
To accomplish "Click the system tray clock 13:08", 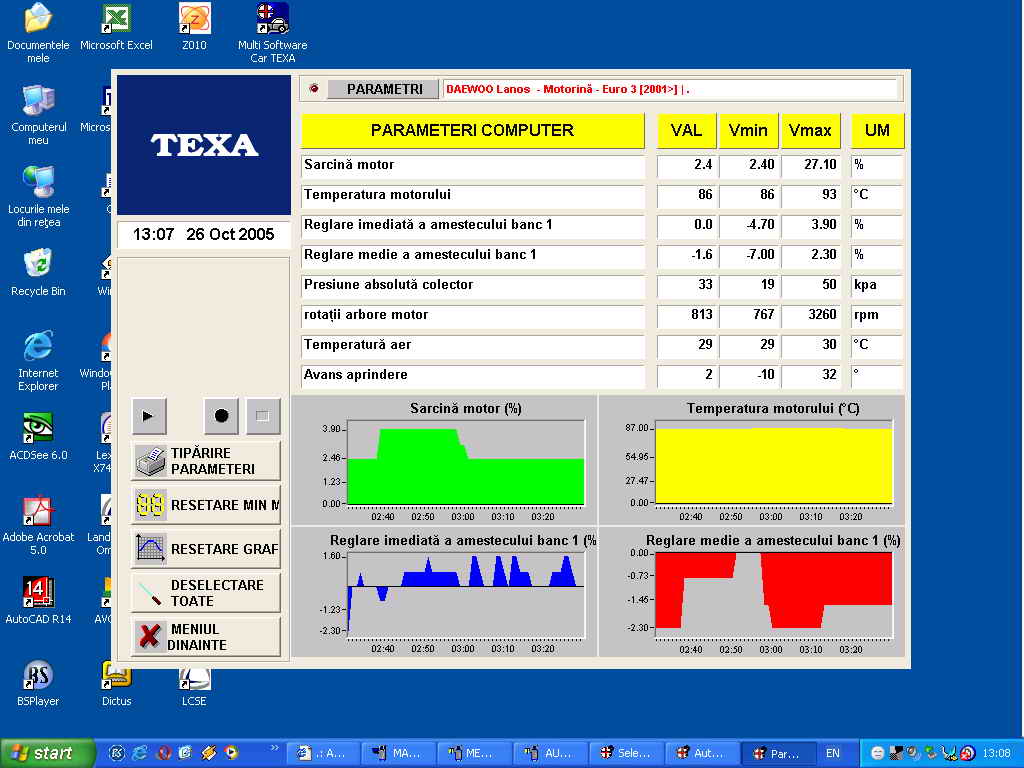I will pos(996,754).
